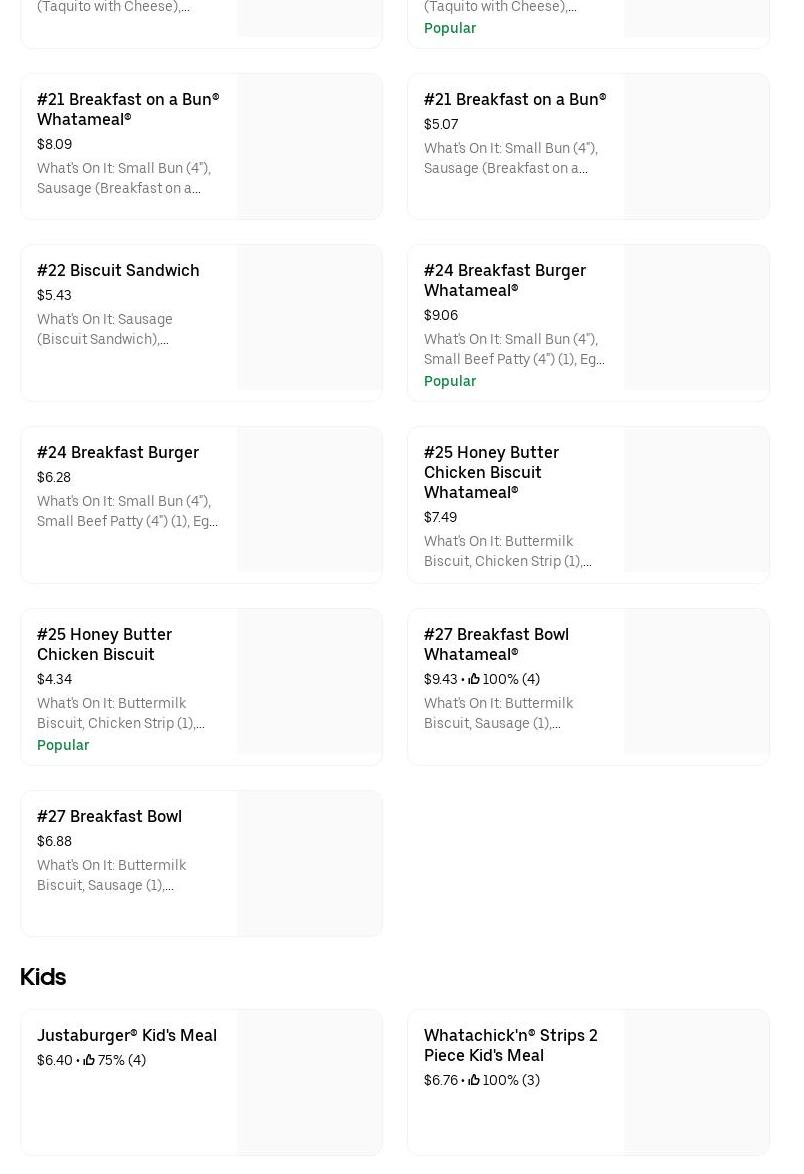Click thumbs-up rating icon on Justaburger Kid's Meal

(89, 1060)
